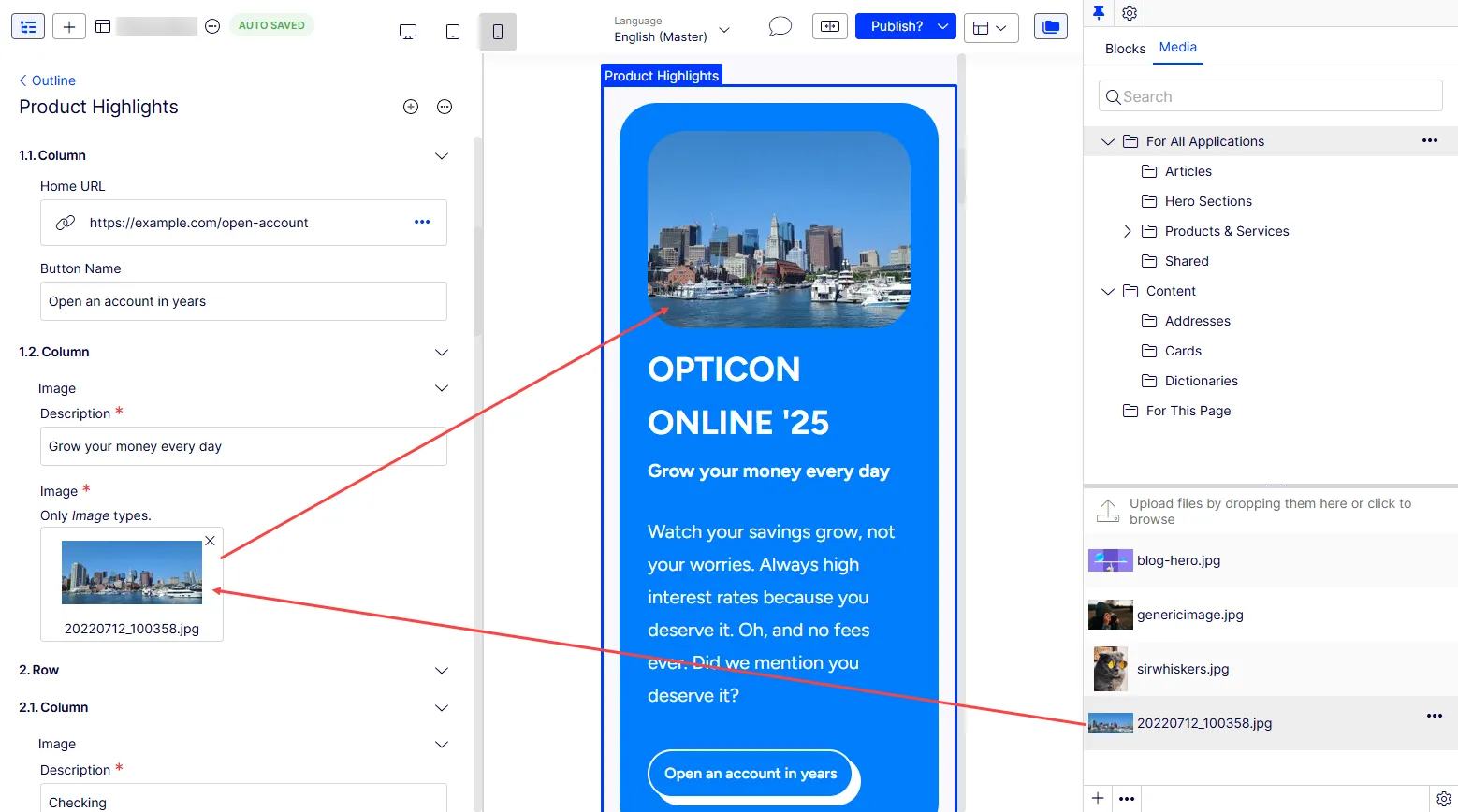Switch to the Media tab
This screenshot has width=1458, height=812.
click(1177, 47)
